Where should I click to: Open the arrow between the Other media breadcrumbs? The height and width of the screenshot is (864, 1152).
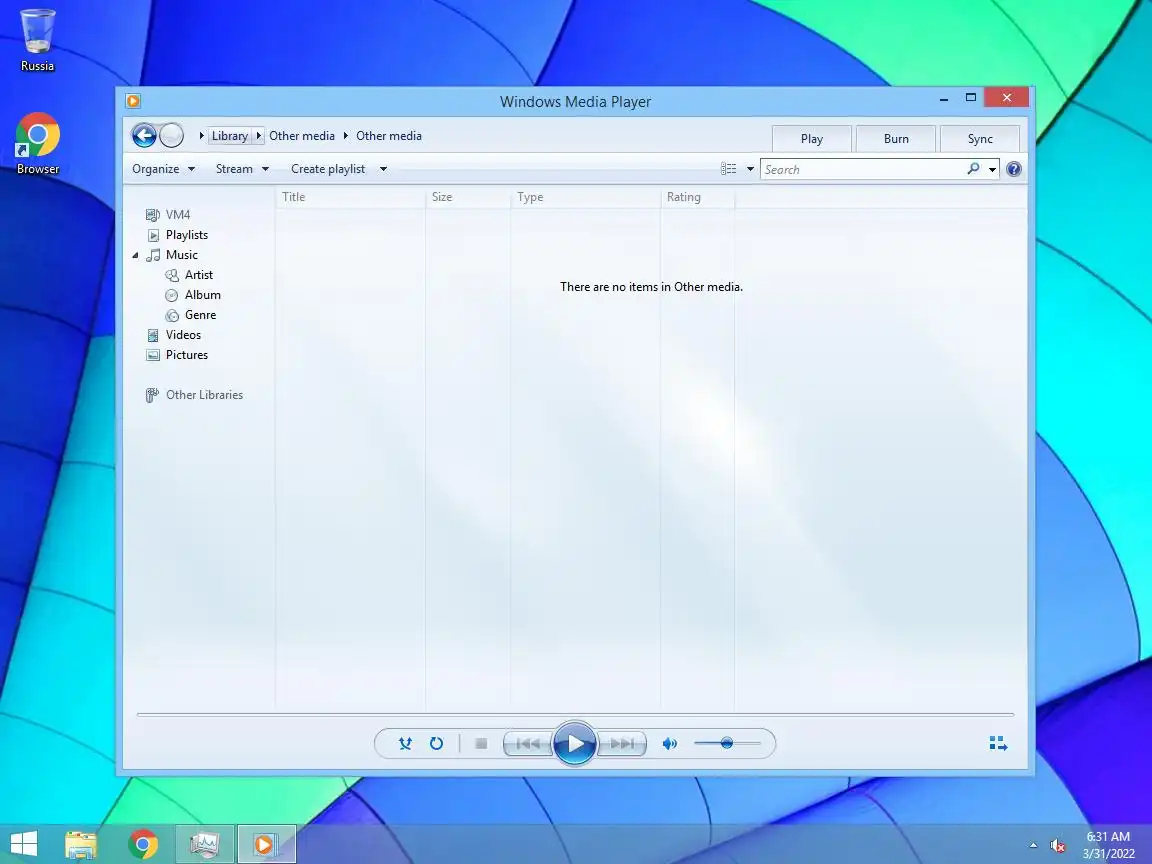tap(345, 136)
